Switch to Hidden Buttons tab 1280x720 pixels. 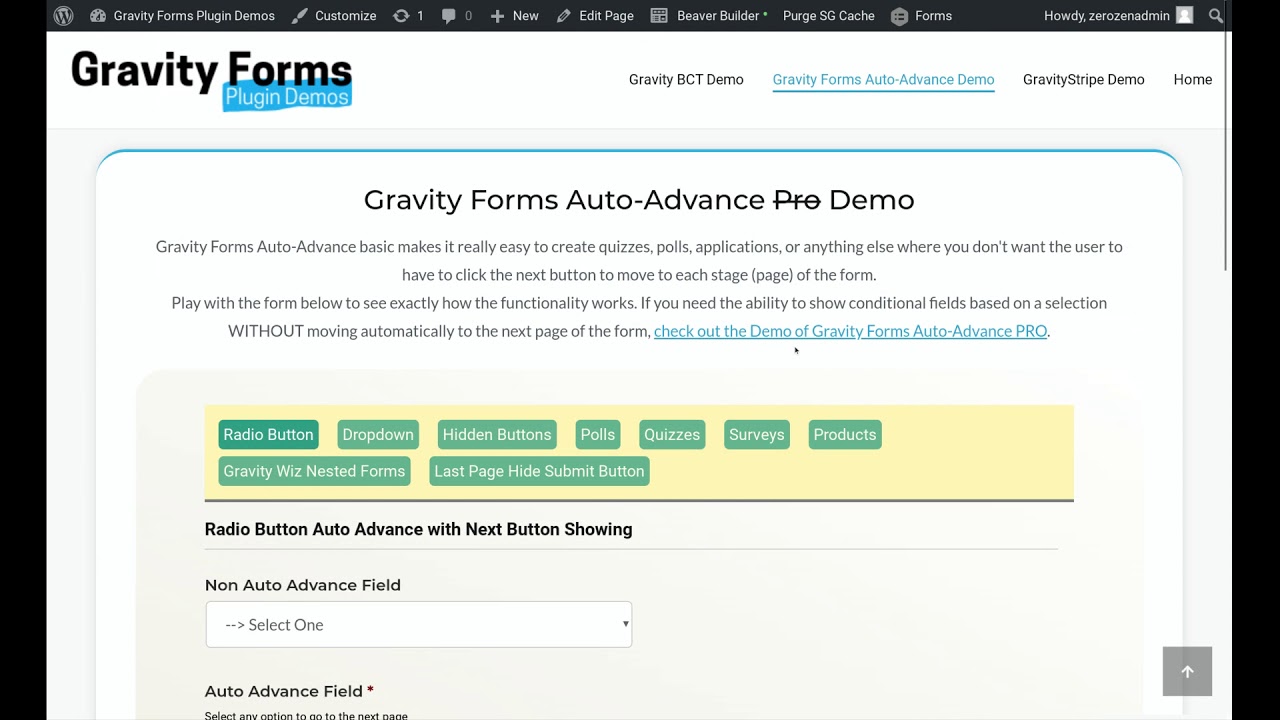click(x=497, y=435)
